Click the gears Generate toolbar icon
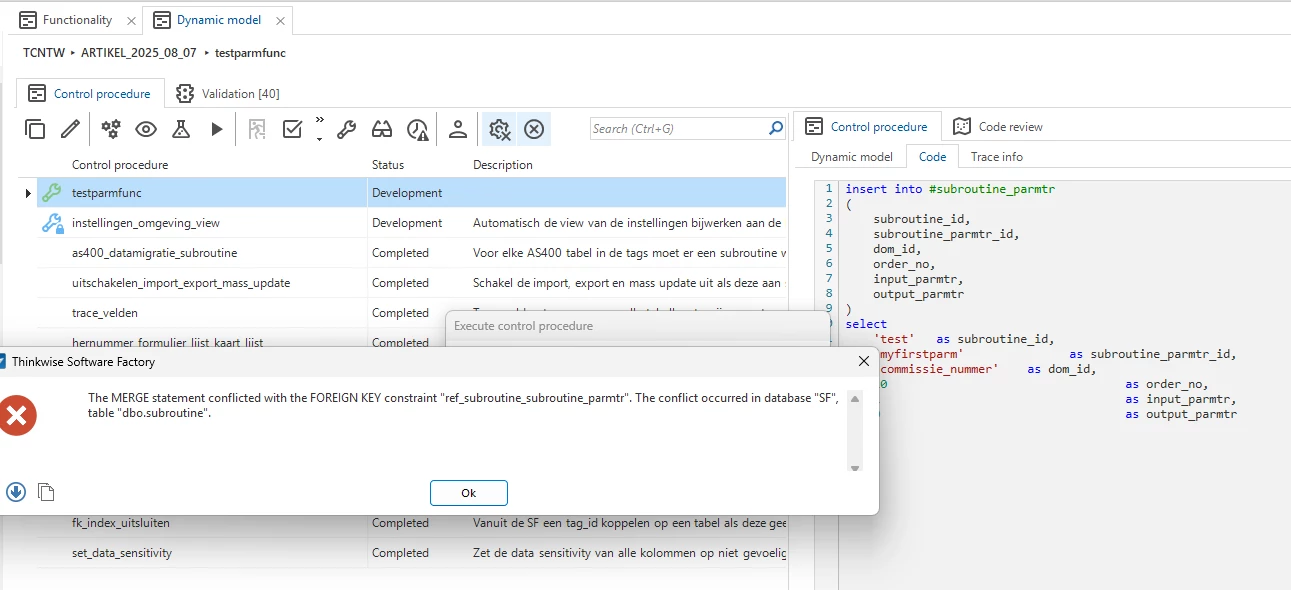The width and height of the screenshot is (1291, 590). tap(111, 129)
